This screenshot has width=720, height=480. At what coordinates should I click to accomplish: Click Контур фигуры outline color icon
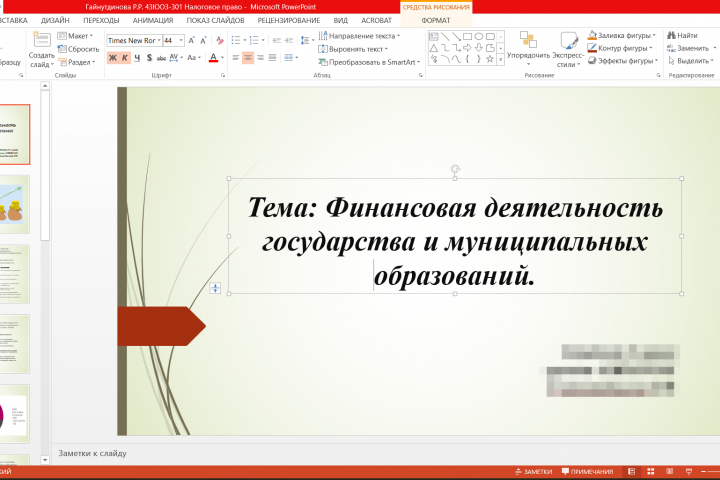(592, 48)
